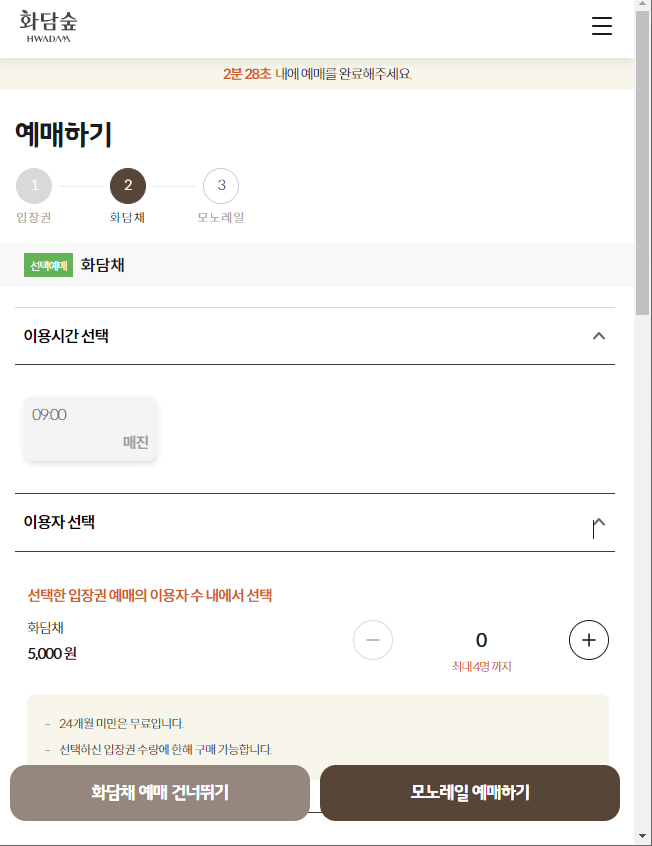Click the quantity counter showing 0
Viewport: 652px width, 846px height.
click(x=481, y=640)
